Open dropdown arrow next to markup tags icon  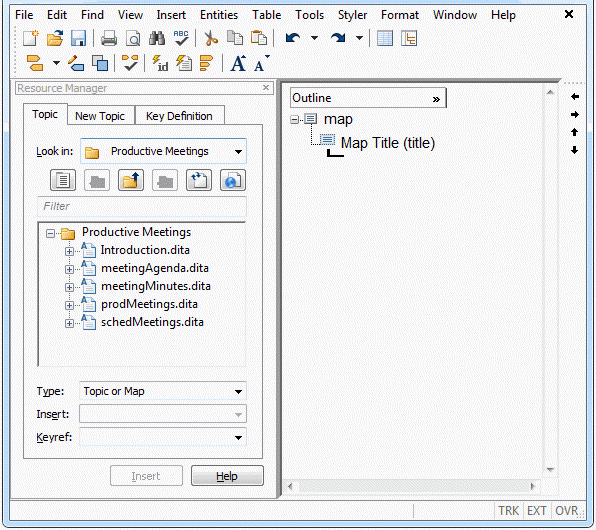(x=56, y=63)
